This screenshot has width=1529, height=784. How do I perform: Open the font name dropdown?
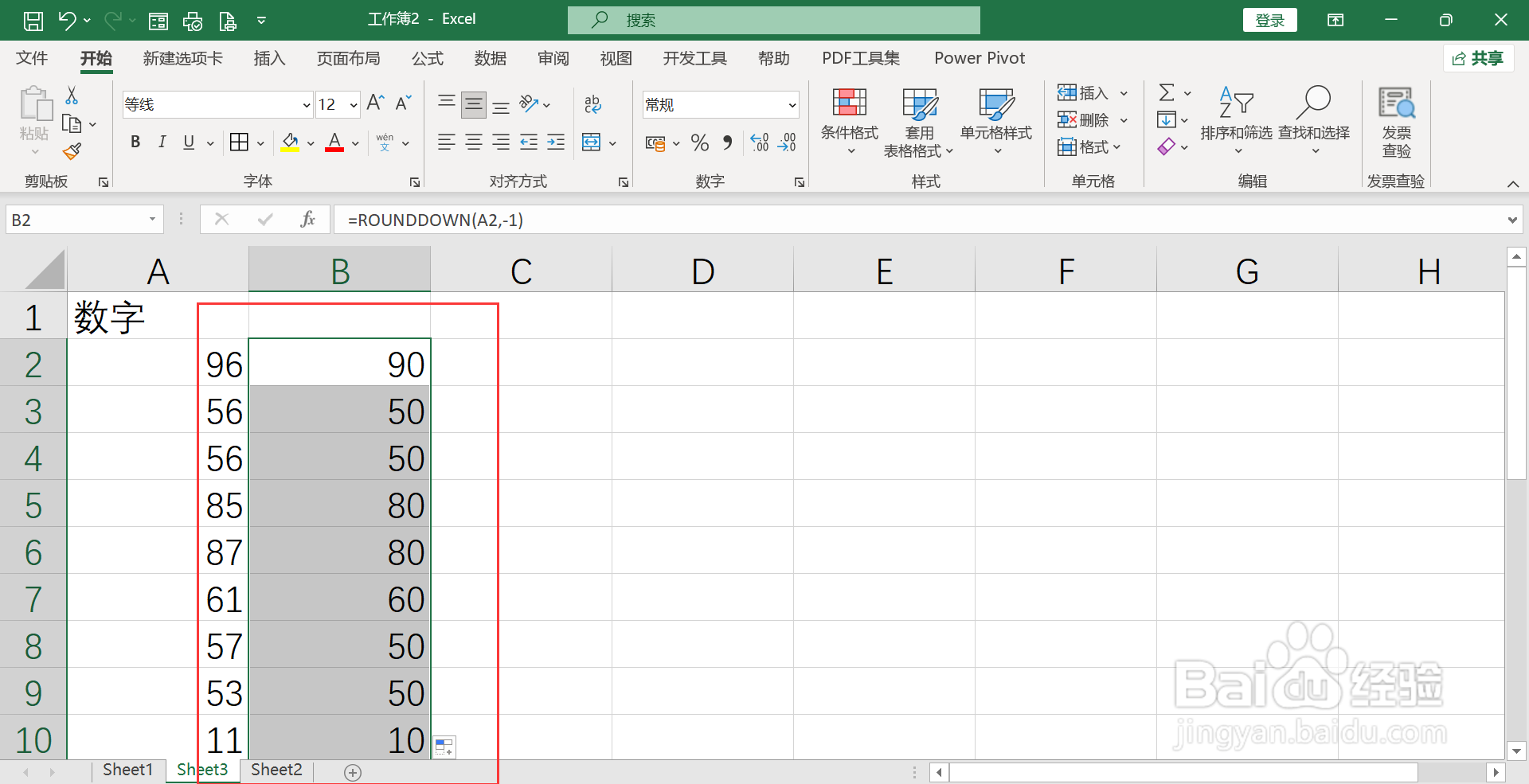pos(307,105)
